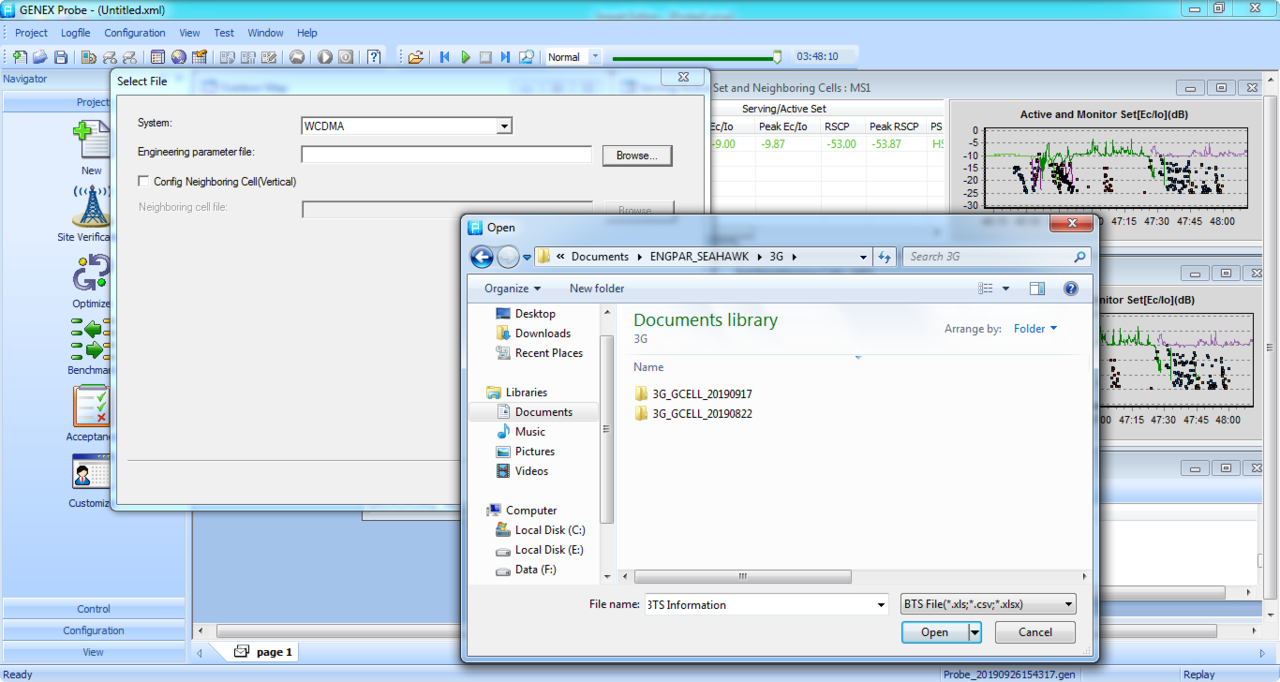Click the Change your view icon
This screenshot has width=1280, height=682.
[x=986, y=288]
